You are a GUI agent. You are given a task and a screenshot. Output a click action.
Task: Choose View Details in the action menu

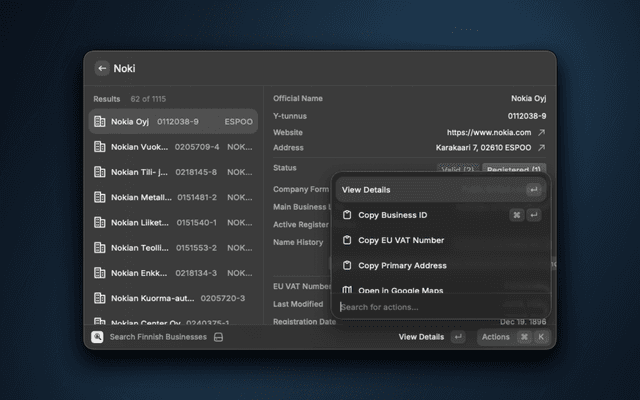coord(441,190)
